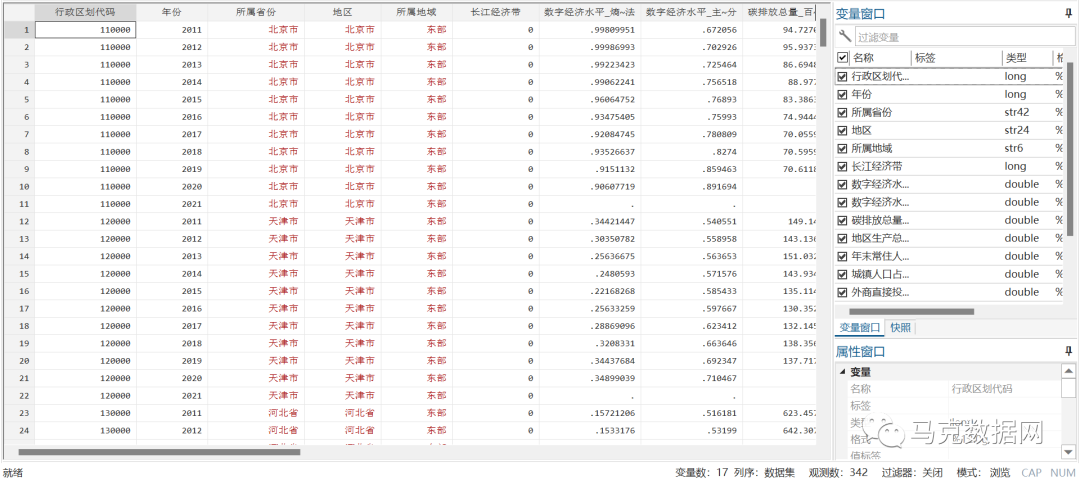Click the 所属省份 cell 天津市 in row 12
The image size is (1080, 480).
click(x=256, y=221)
